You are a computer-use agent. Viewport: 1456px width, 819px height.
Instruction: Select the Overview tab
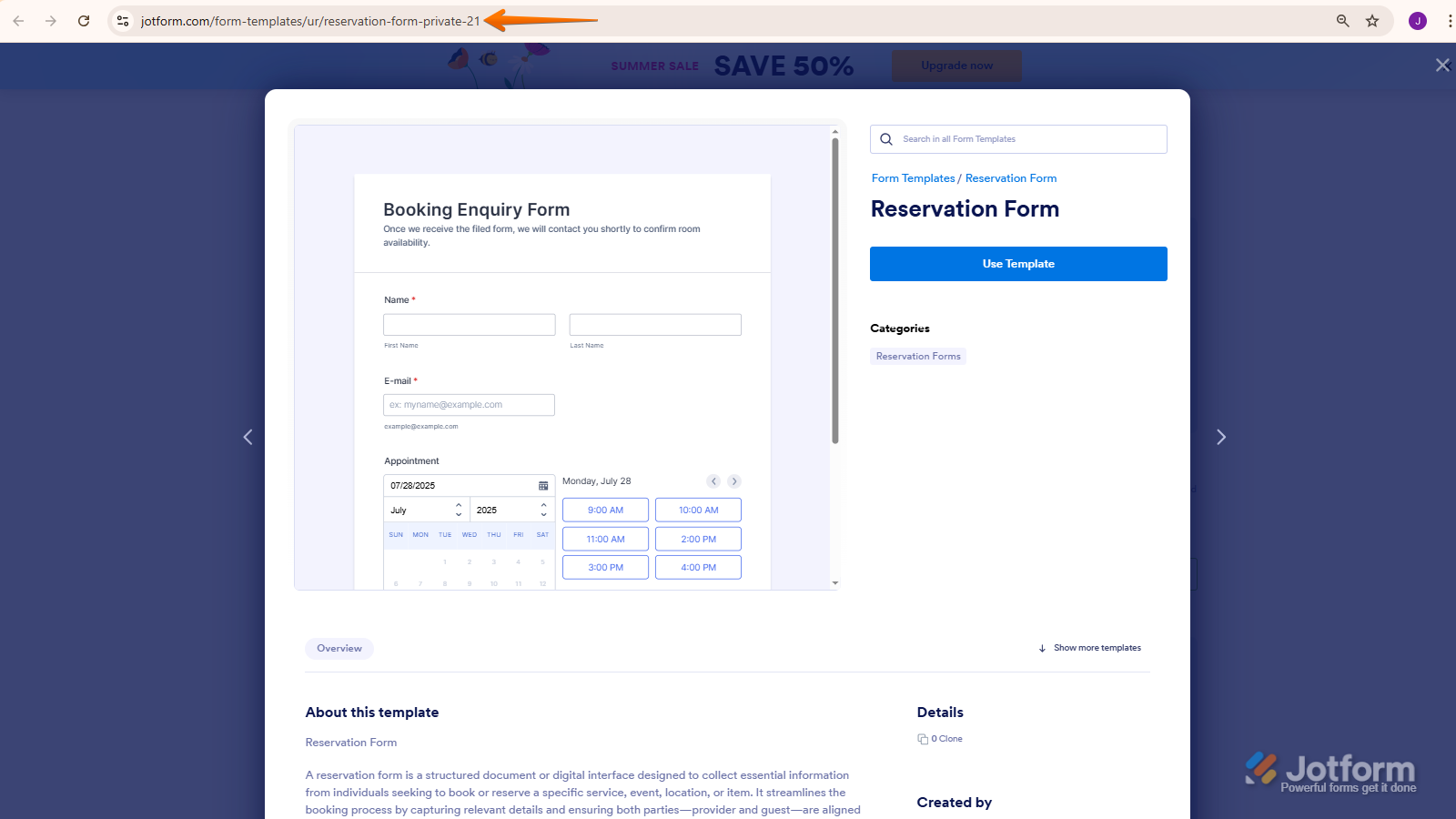tap(339, 648)
